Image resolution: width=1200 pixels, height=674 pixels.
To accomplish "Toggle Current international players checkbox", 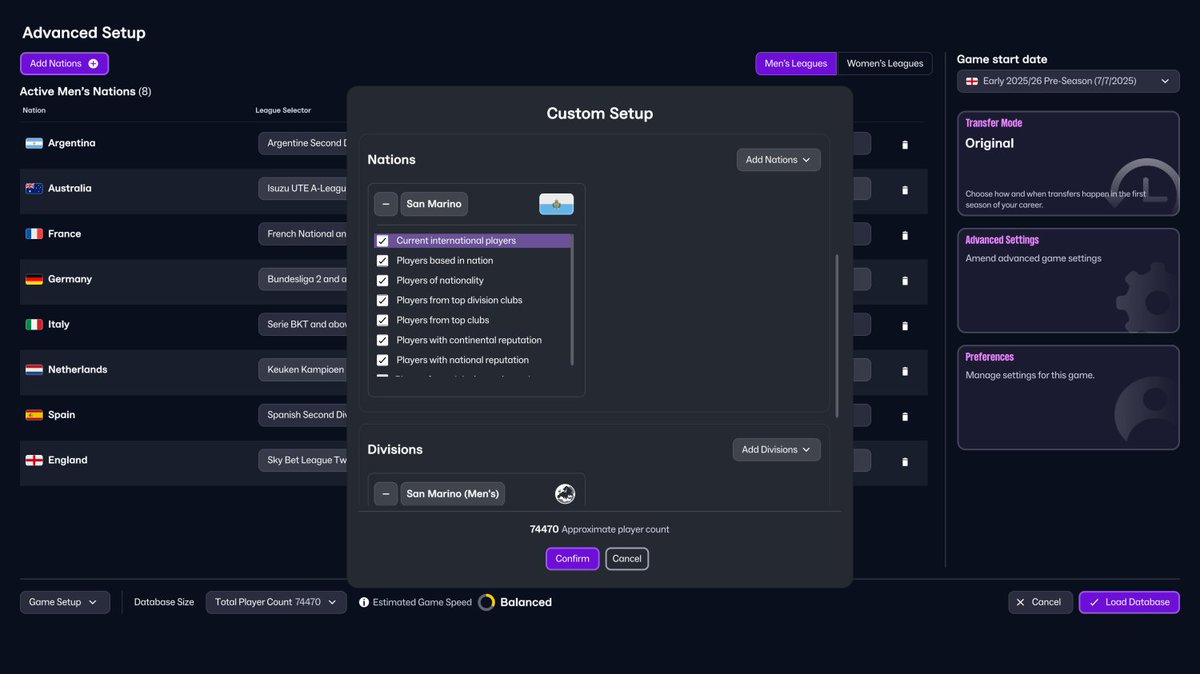I will click(x=382, y=241).
